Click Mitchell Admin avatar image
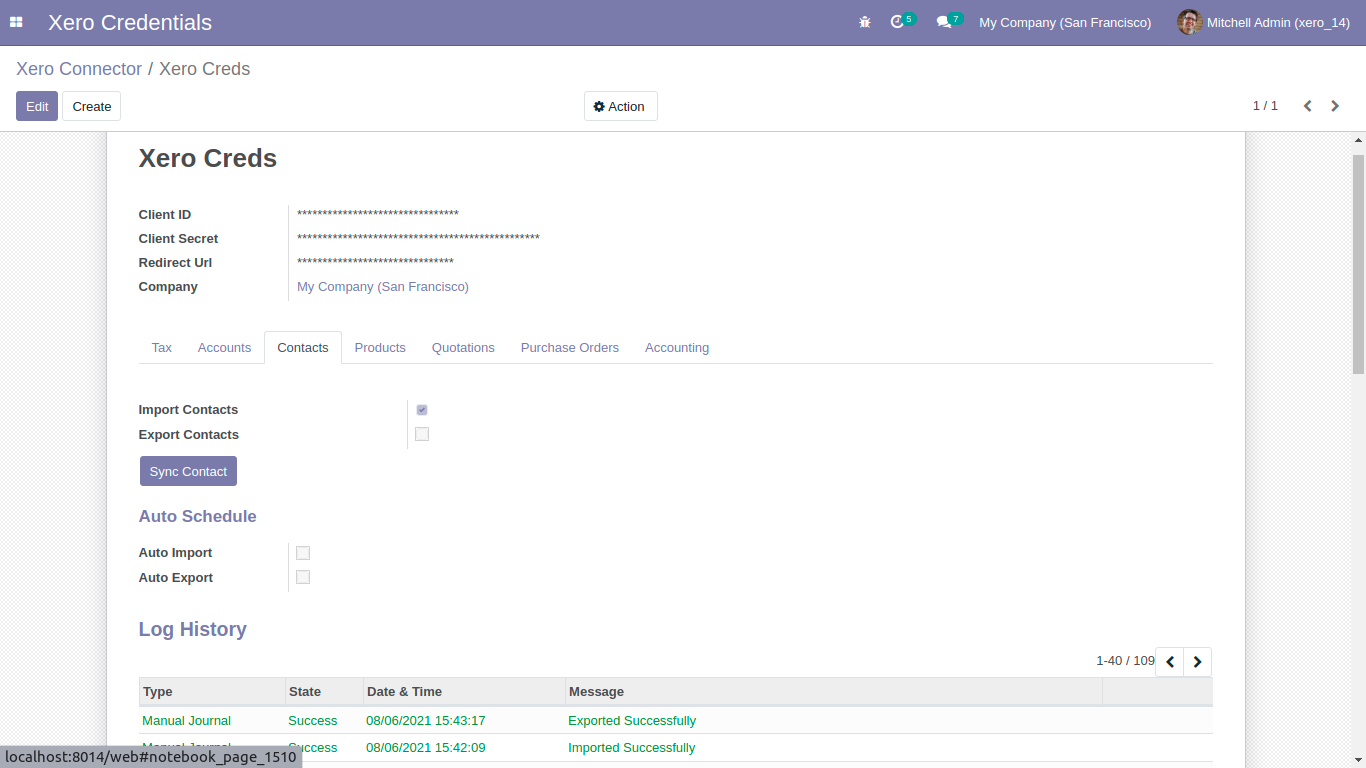This screenshot has height=768, width=1366. coord(1189,22)
